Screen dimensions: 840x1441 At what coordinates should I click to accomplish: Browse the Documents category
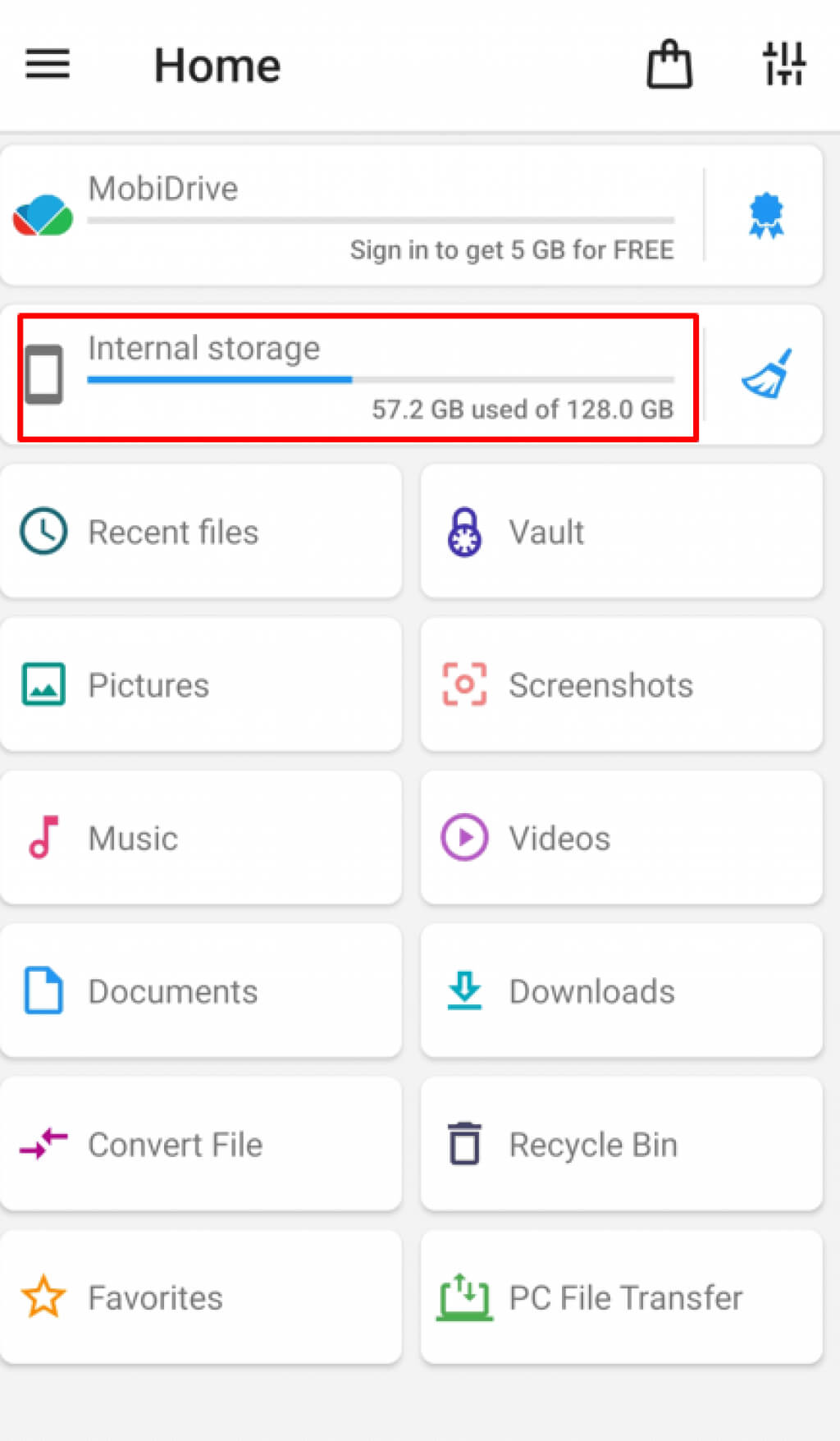click(201, 990)
